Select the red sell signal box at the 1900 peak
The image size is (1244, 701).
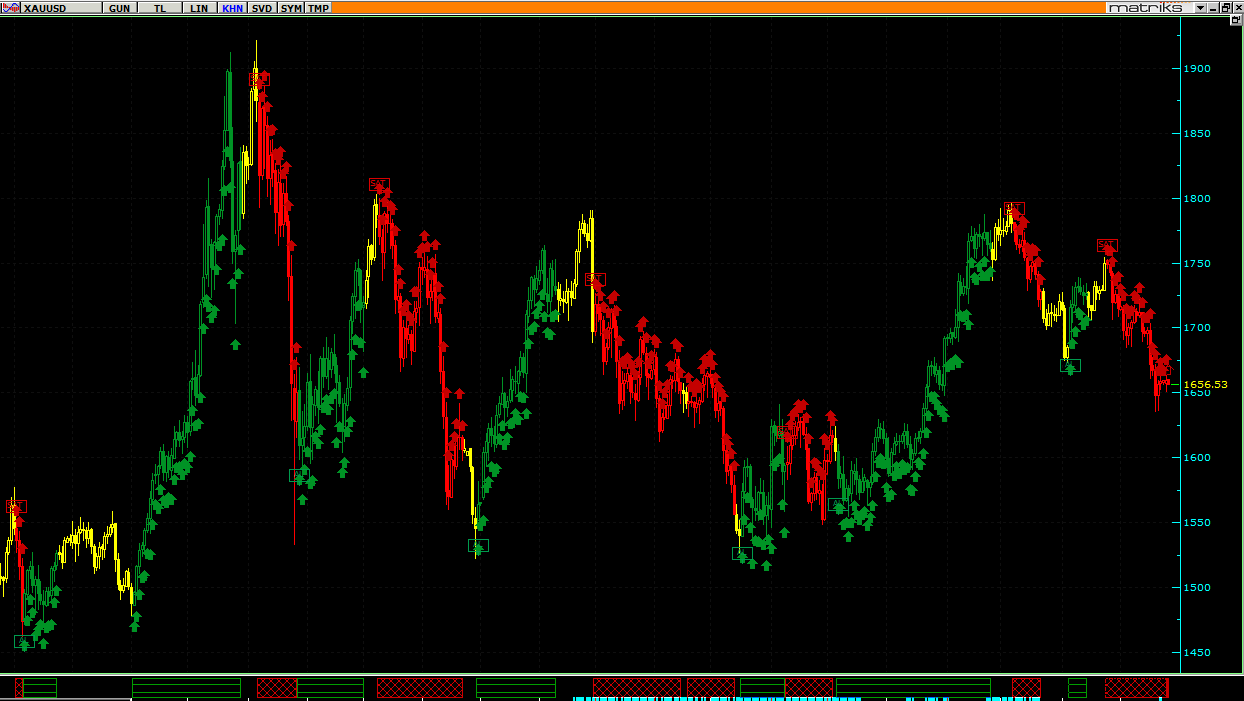click(260, 79)
